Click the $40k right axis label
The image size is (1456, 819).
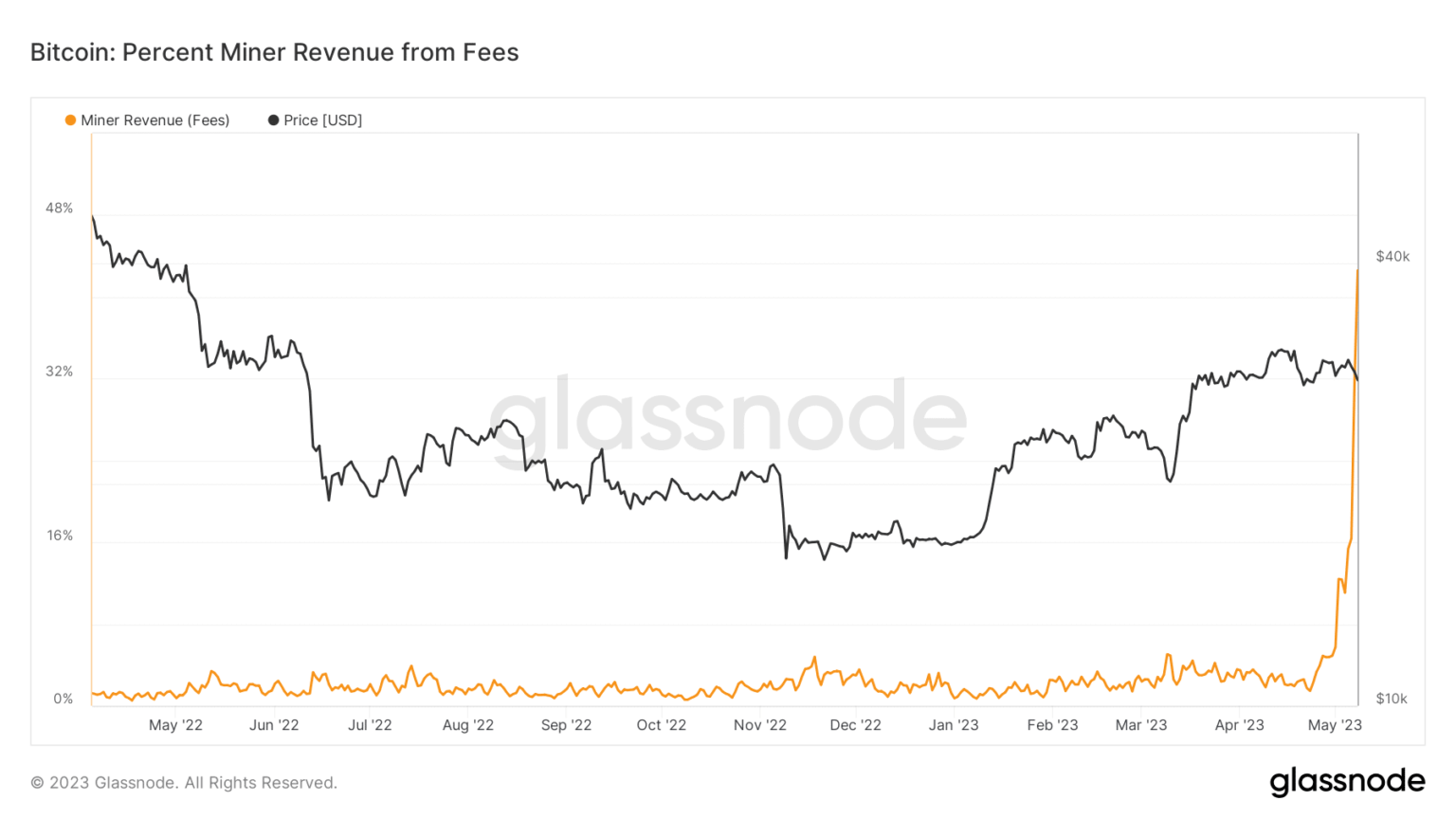[1392, 257]
